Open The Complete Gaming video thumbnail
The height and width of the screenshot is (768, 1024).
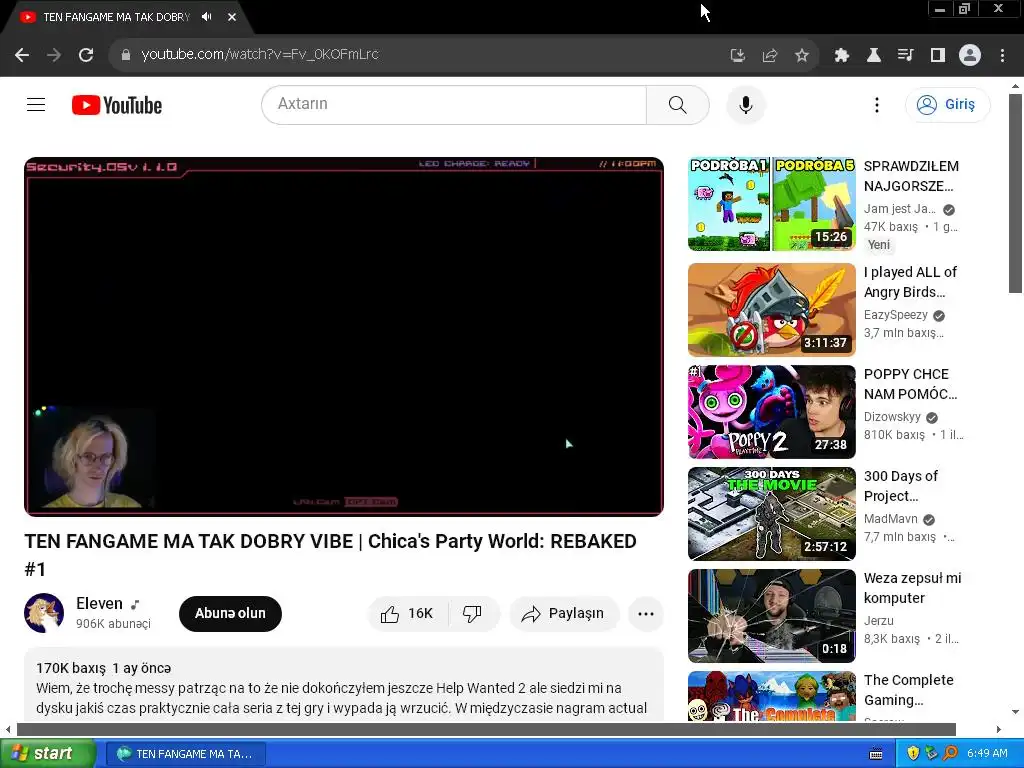coord(772,696)
